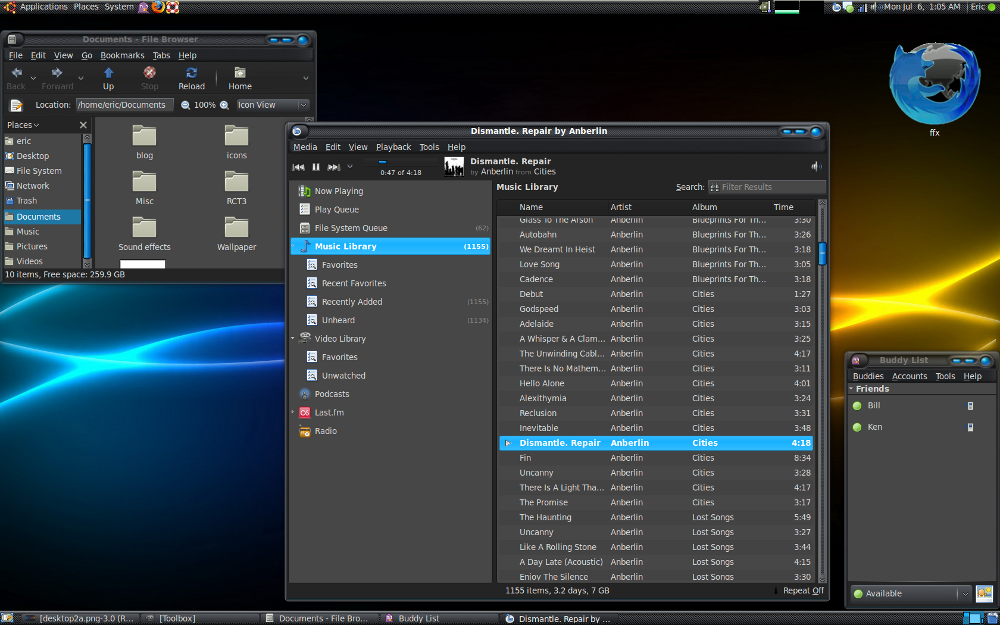This screenshot has width=1000, height=625.
Task: Sort tracks by the Album column header
Action: click(730, 207)
